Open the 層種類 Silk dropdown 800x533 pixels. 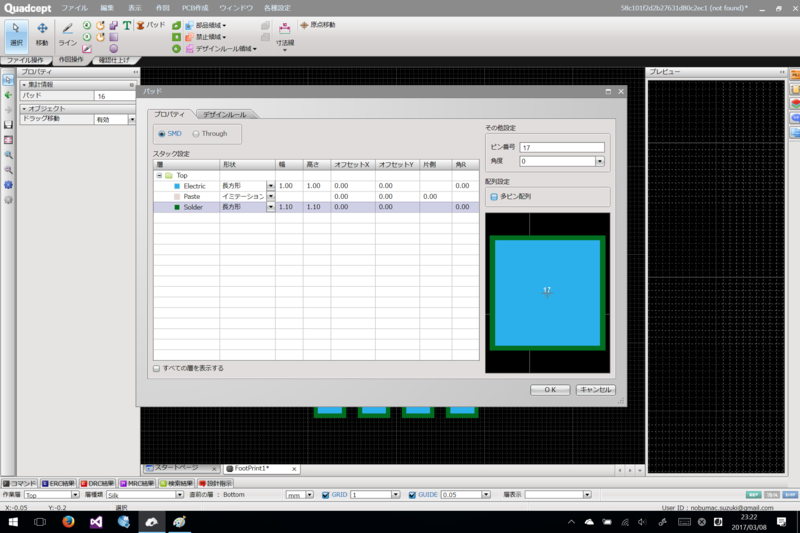pos(180,495)
